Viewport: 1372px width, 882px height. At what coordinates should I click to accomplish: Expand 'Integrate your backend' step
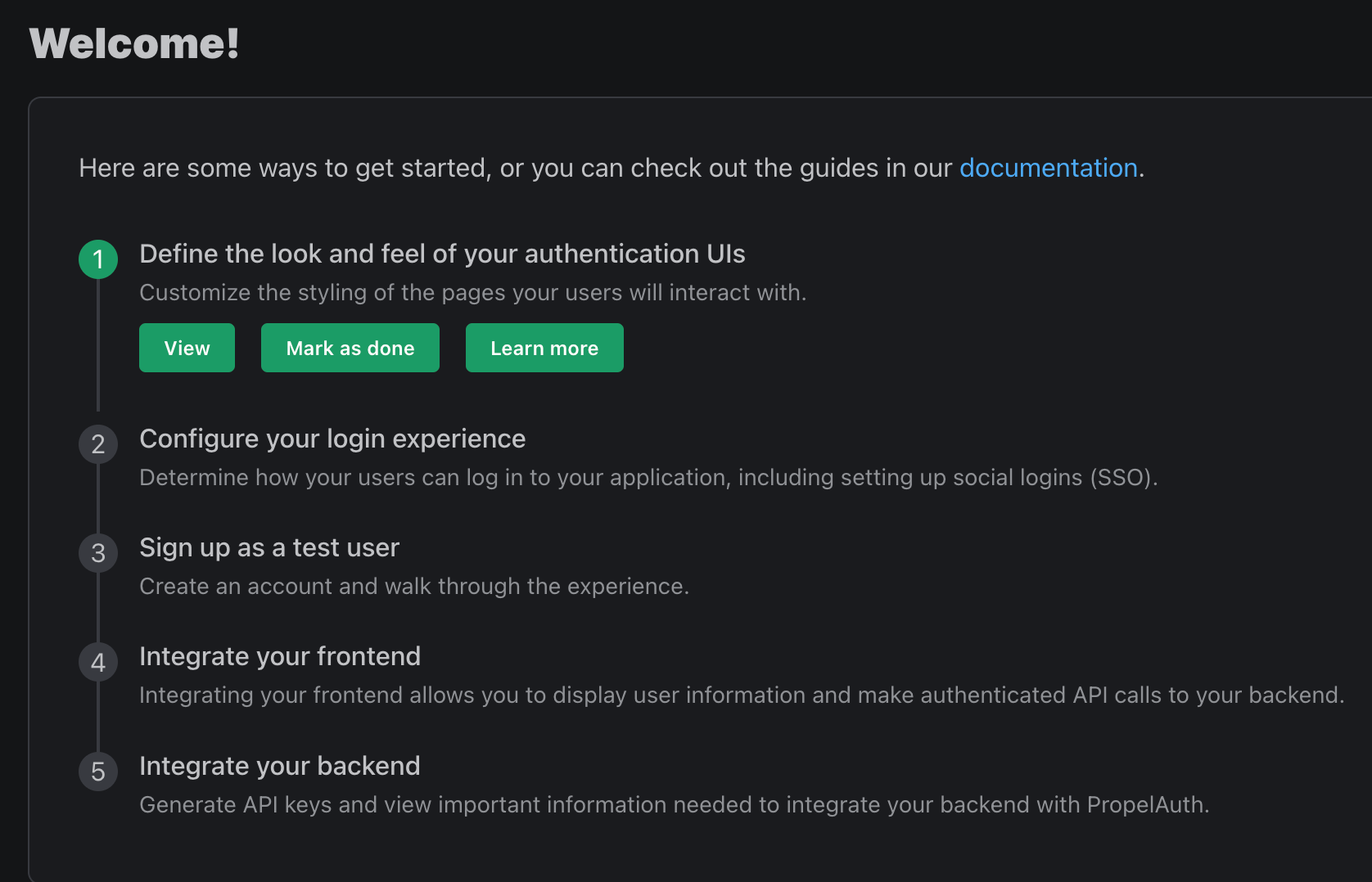pos(280,766)
